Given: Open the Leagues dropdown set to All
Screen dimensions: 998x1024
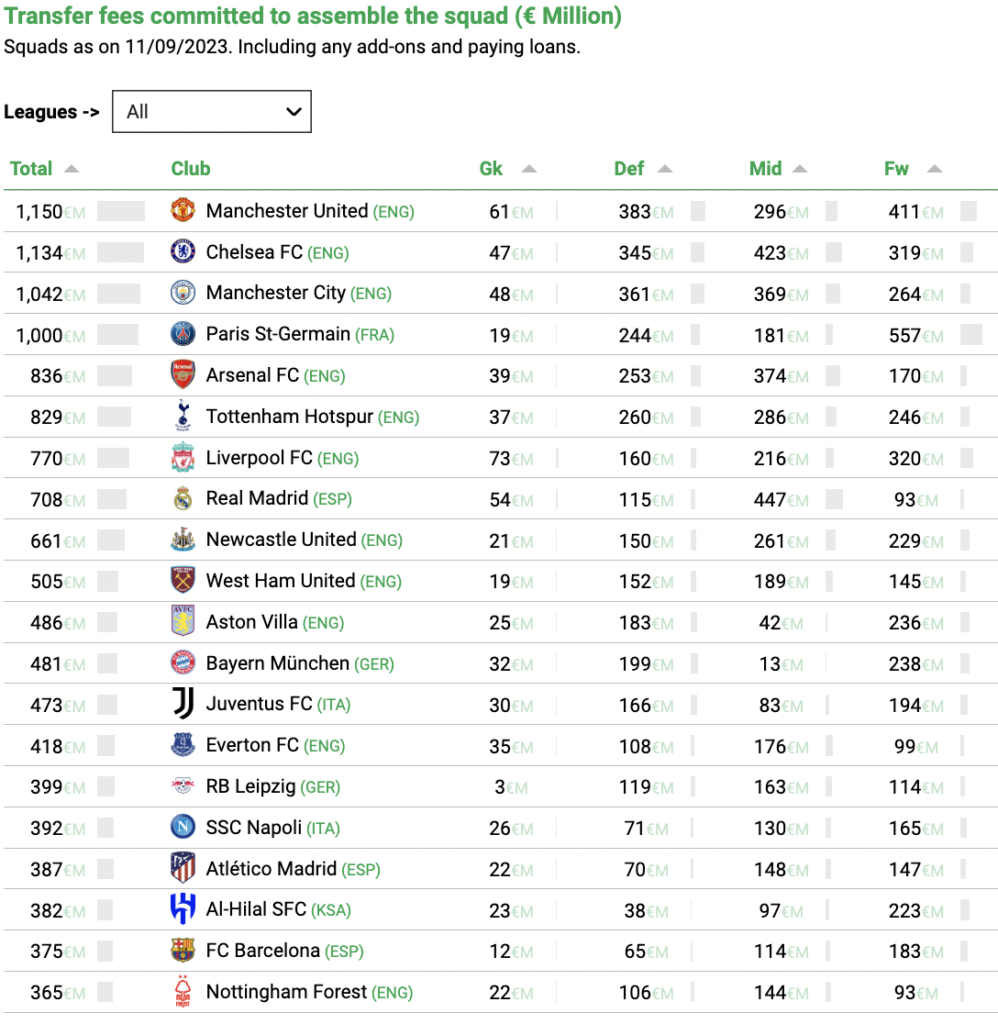Looking at the screenshot, I should tap(212, 112).
